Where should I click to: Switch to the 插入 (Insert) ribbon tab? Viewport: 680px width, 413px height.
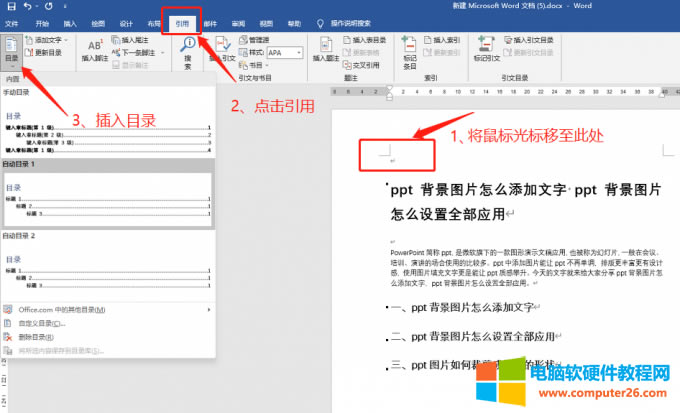point(69,22)
